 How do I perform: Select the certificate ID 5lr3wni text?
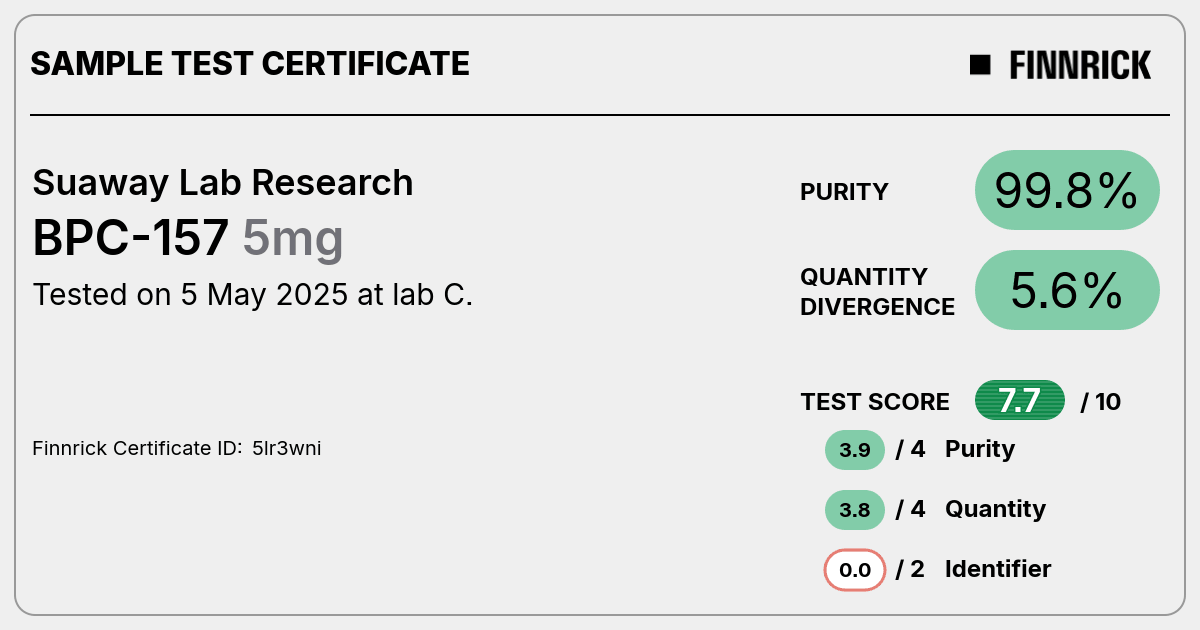(287, 449)
